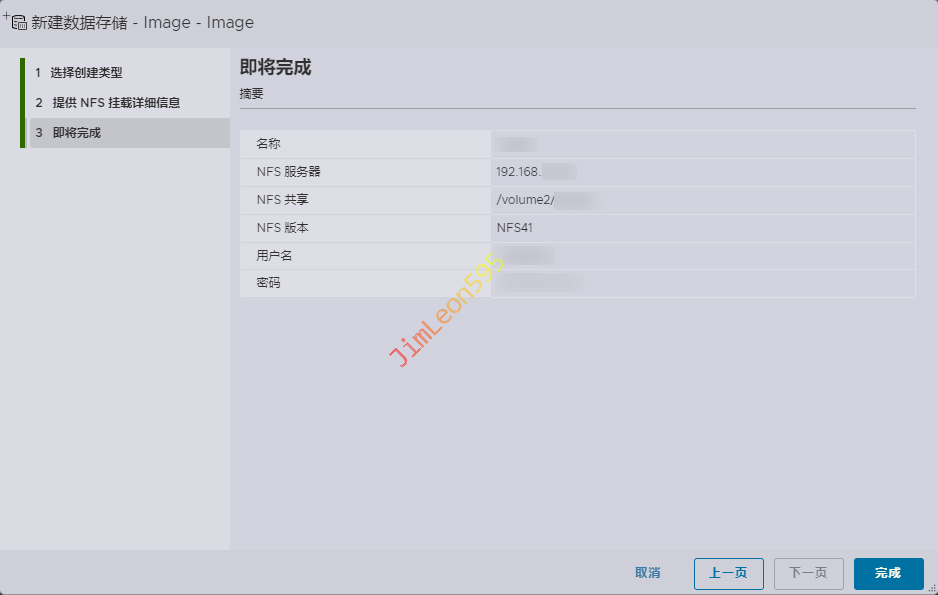Click the disabled 下一页 button
This screenshot has height=595, width=938.
point(808,573)
